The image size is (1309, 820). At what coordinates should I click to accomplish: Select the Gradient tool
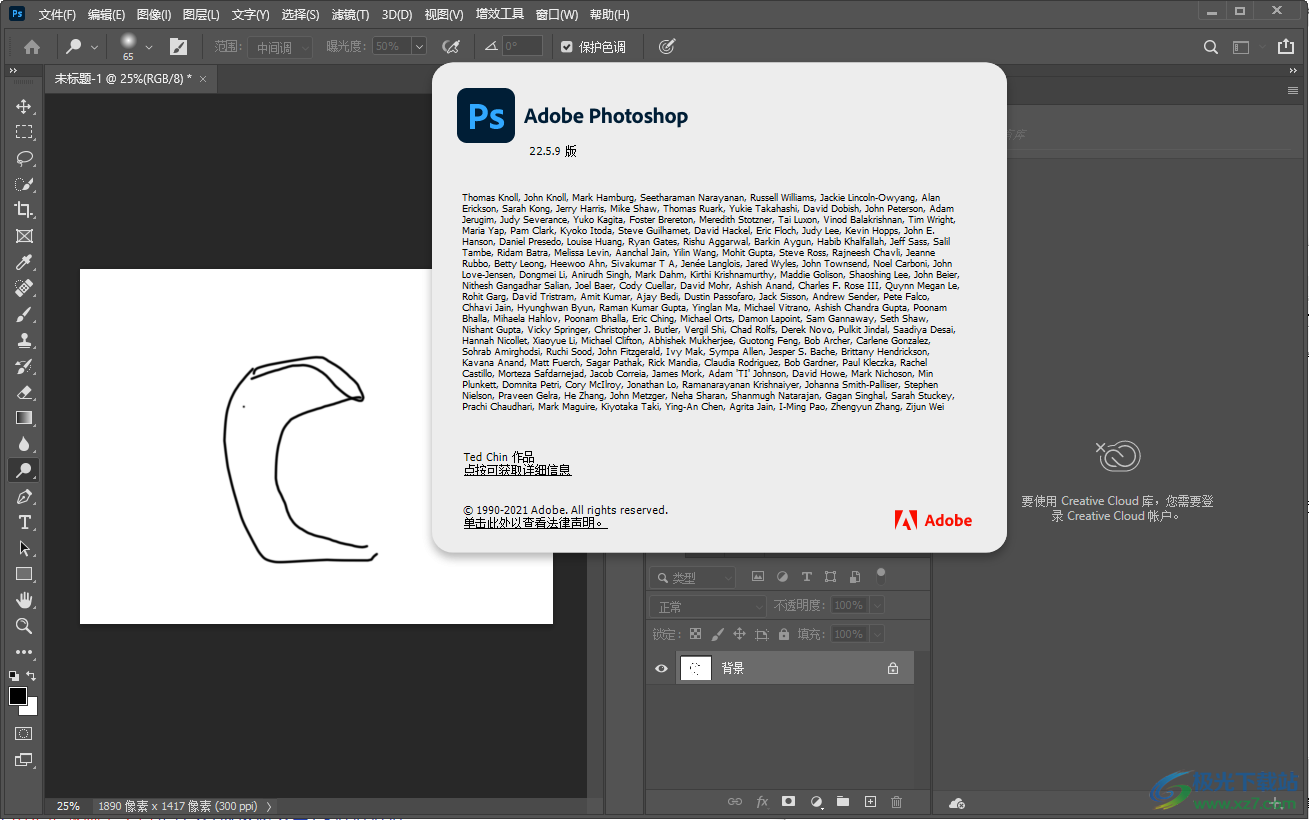point(24,418)
